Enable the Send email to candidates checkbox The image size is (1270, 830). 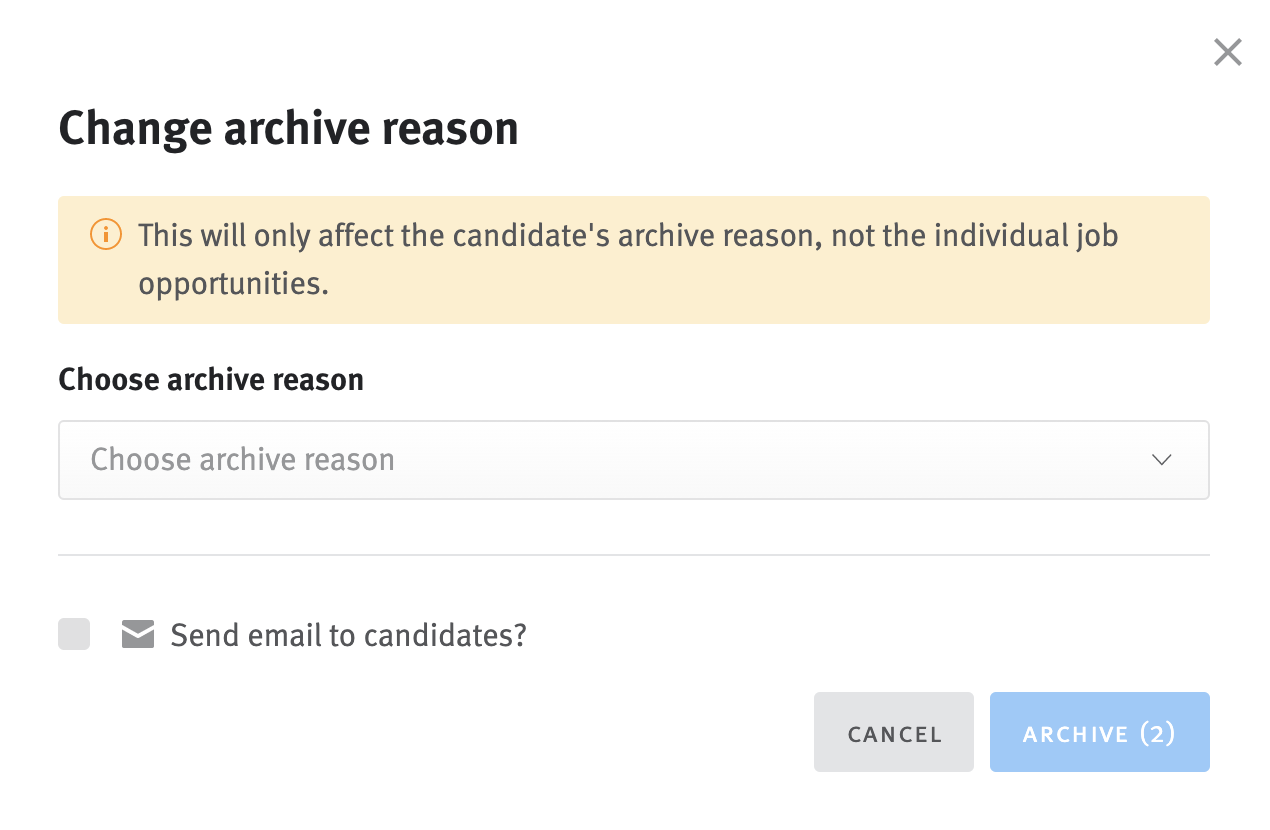click(x=73, y=634)
